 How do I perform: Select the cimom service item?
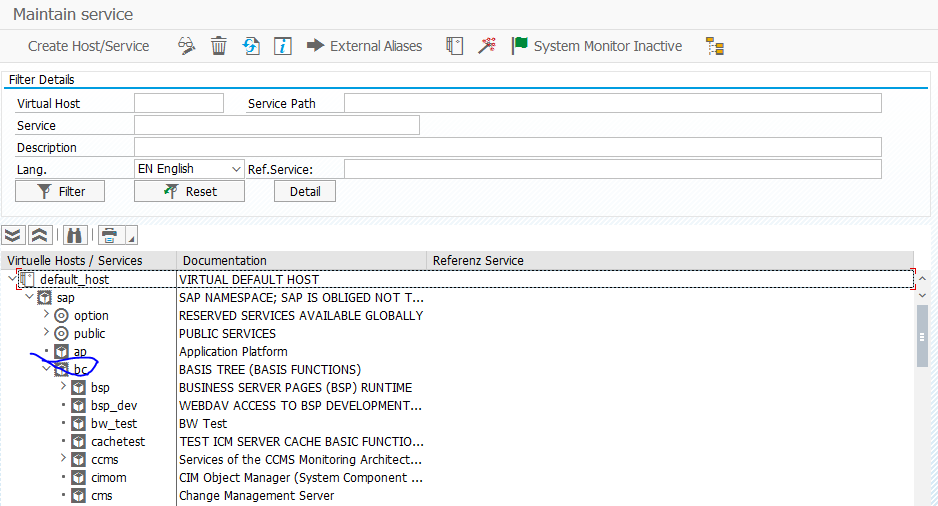coord(109,477)
